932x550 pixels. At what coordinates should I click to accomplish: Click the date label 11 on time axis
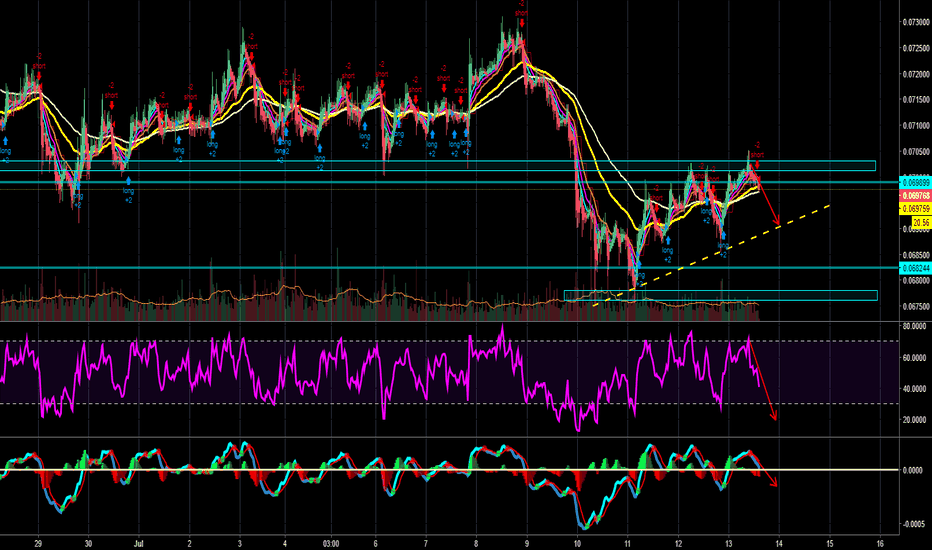(628, 543)
